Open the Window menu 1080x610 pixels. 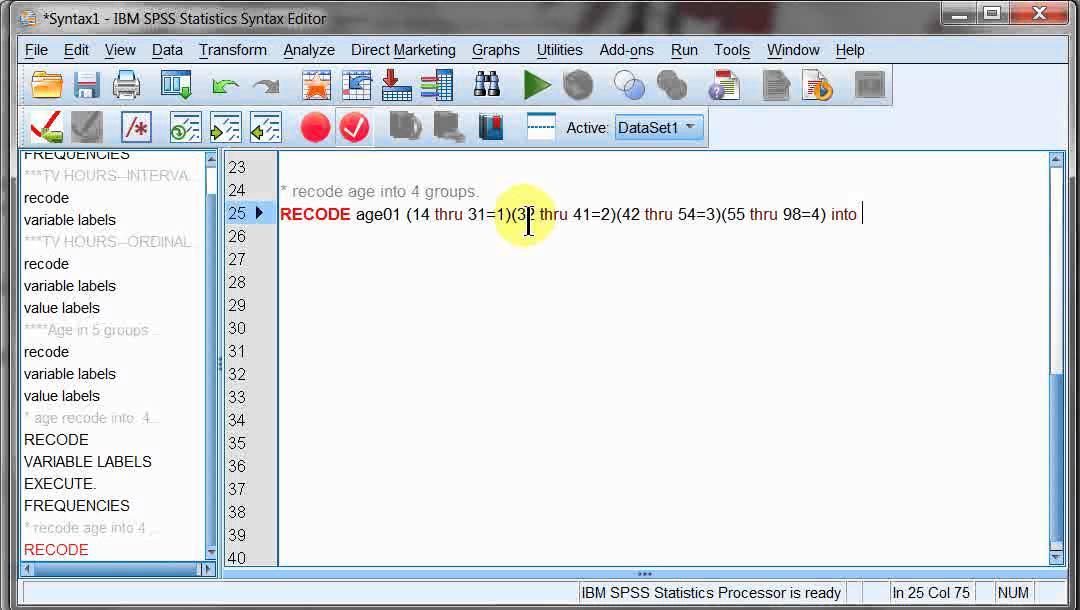pos(793,50)
